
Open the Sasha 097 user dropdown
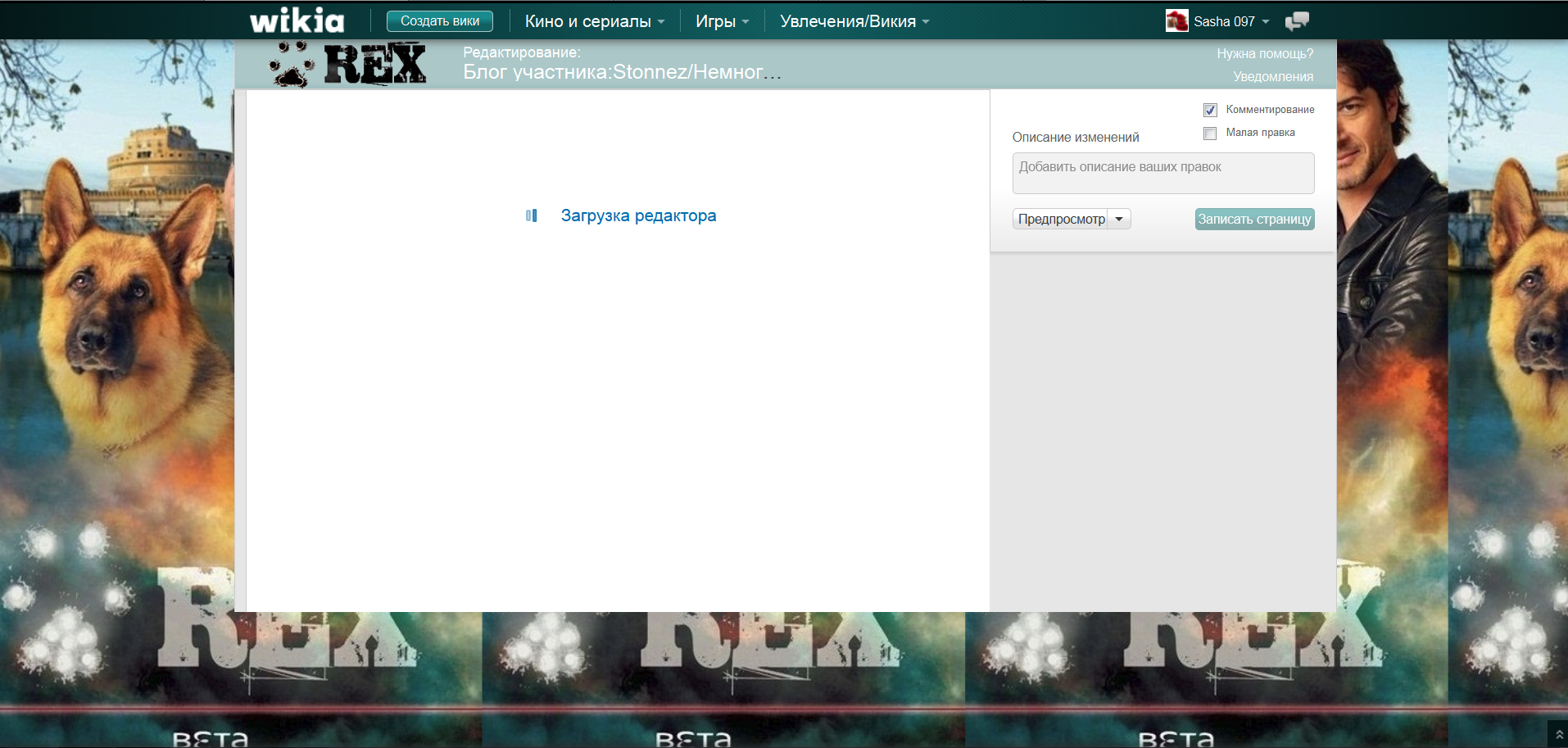pyautogui.click(x=1231, y=21)
